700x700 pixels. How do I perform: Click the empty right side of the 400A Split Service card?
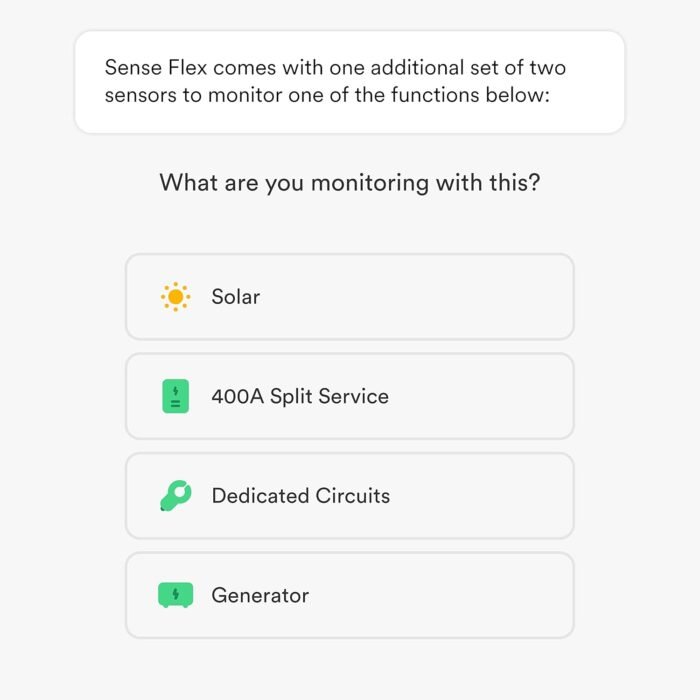(491, 396)
